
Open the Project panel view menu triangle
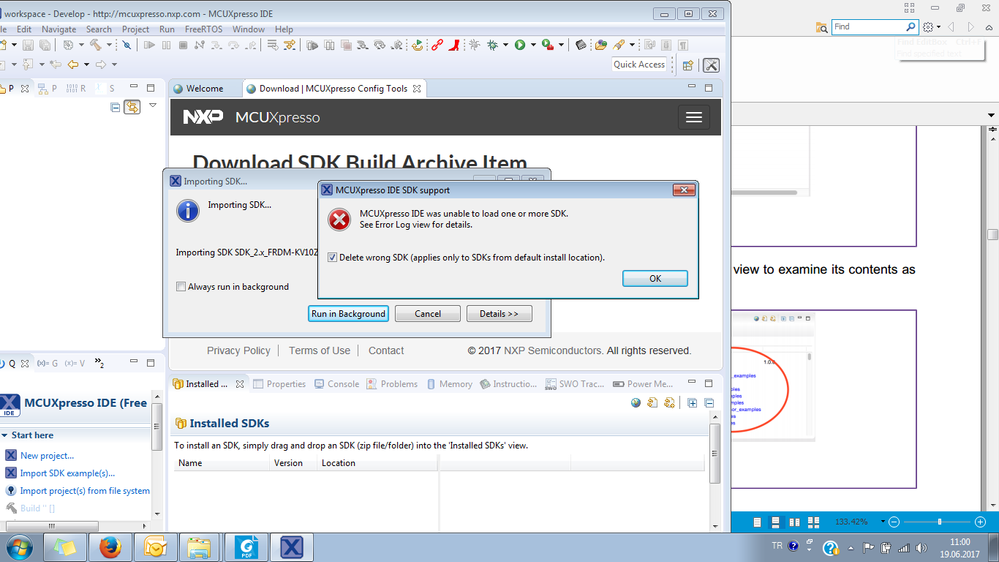(x=153, y=105)
